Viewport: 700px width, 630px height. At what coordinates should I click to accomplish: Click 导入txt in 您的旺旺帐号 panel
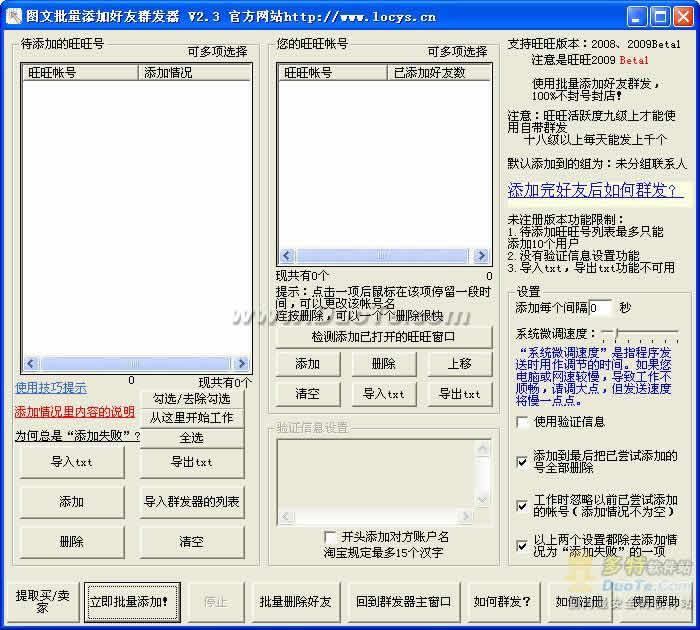[x=383, y=394]
